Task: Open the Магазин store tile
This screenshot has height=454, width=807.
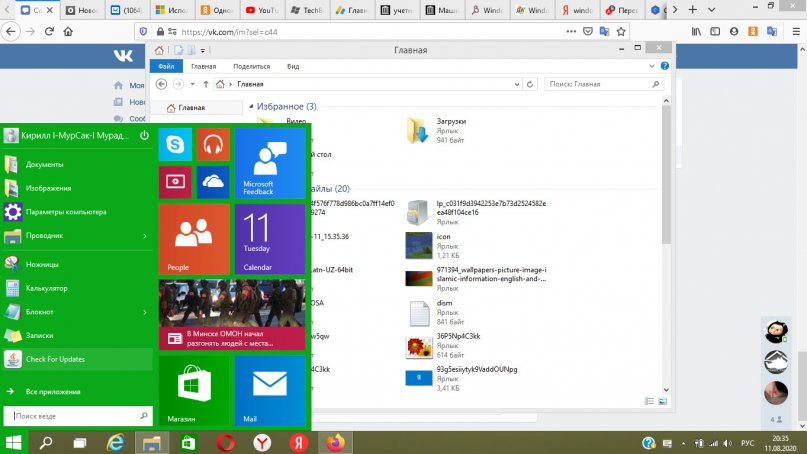Action: click(194, 390)
